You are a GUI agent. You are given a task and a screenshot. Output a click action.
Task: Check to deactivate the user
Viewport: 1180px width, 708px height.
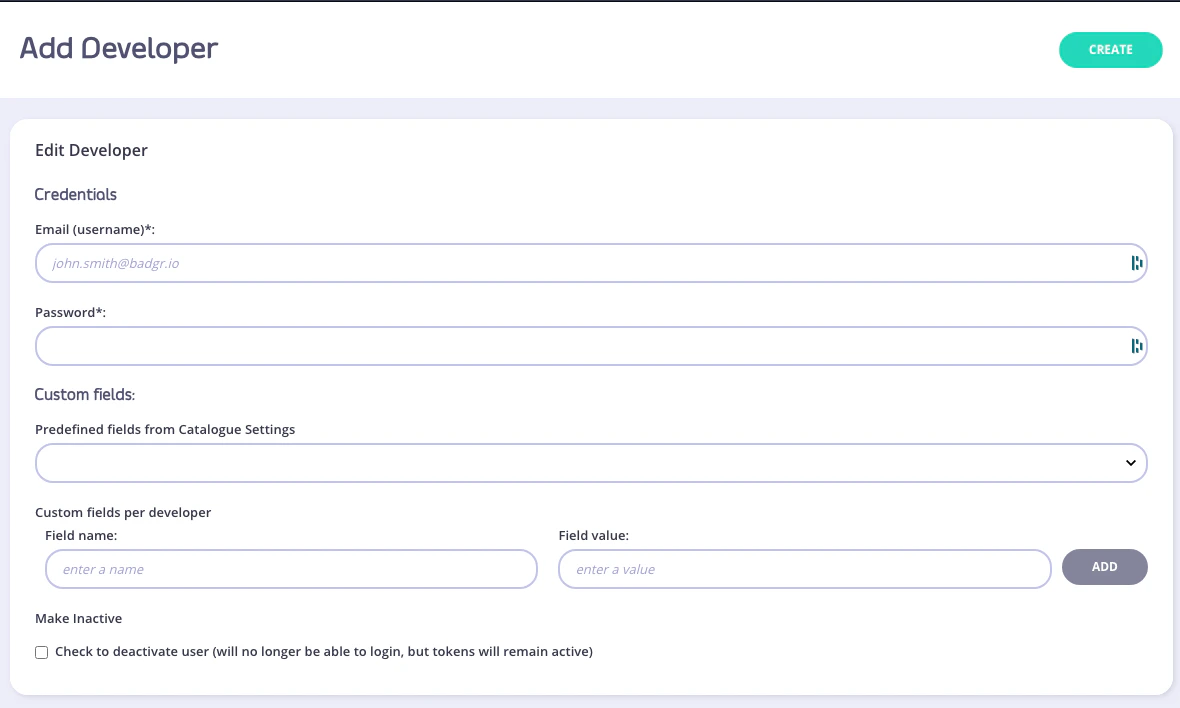tap(41, 652)
